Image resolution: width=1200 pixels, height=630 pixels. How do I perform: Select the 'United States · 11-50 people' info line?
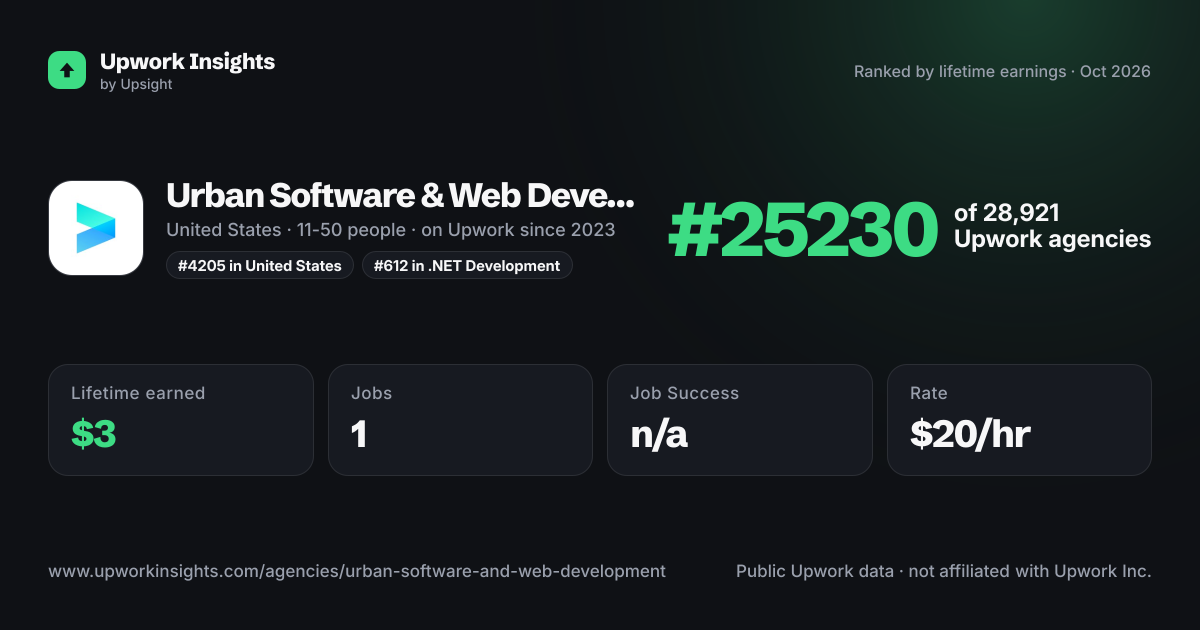[391, 230]
